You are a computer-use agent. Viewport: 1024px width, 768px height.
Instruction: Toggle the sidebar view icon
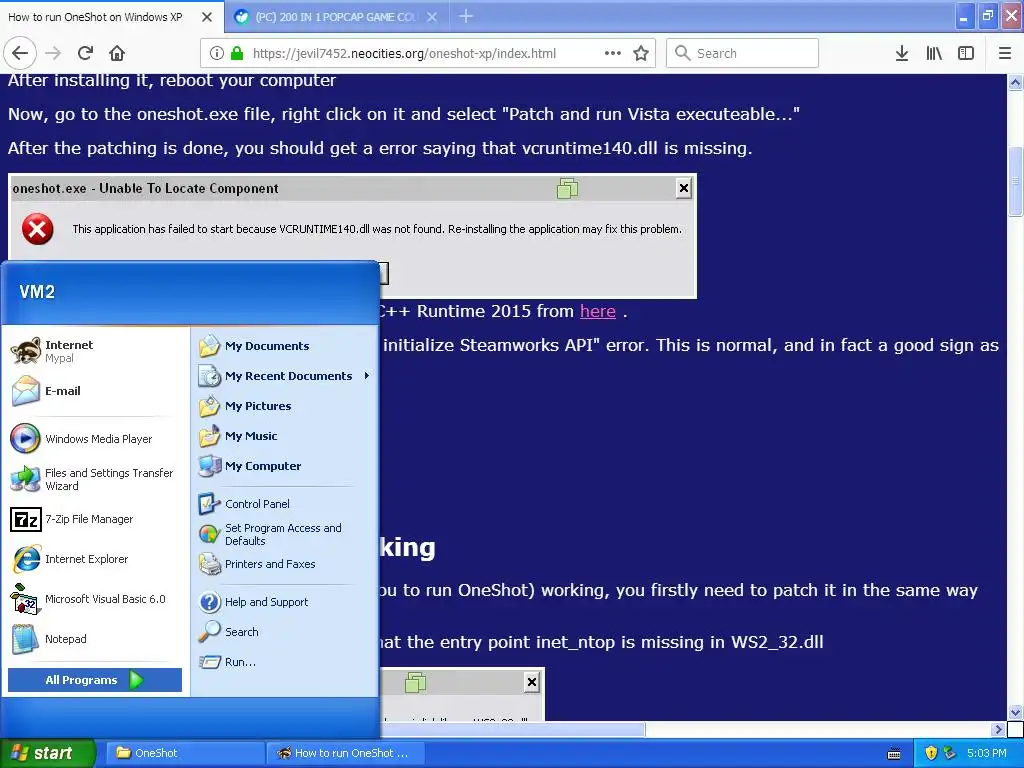point(966,53)
